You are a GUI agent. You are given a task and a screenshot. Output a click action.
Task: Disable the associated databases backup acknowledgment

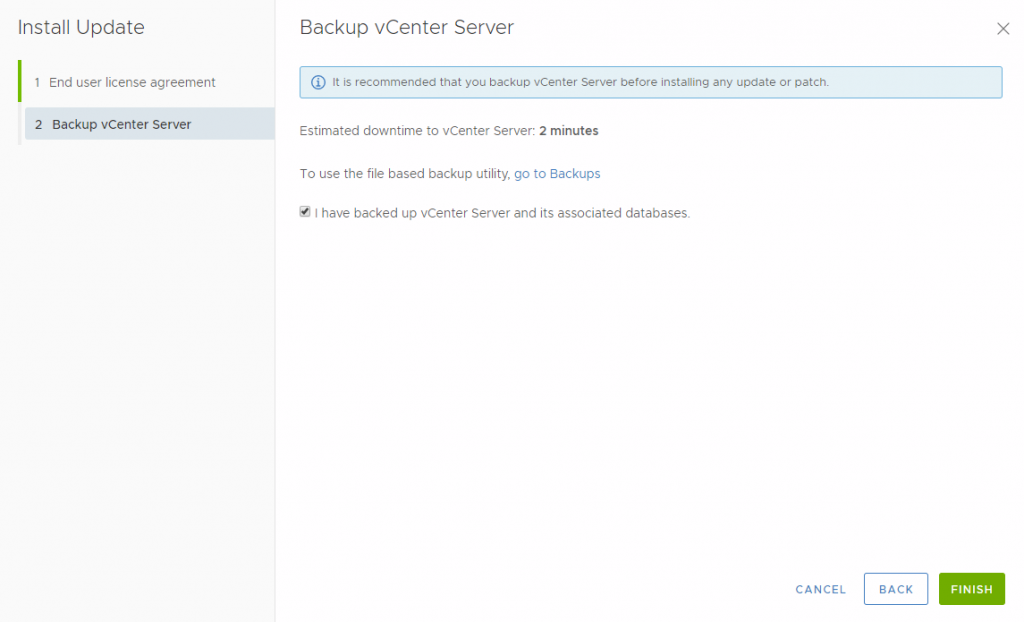click(305, 212)
